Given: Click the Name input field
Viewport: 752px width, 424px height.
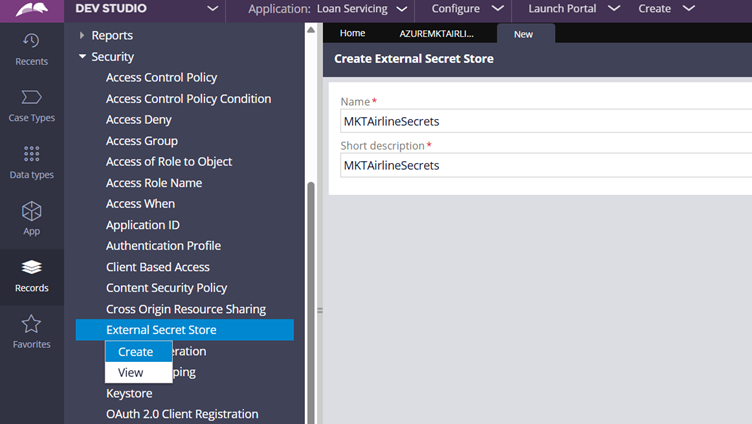Looking at the screenshot, I should click(x=545, y=122).
